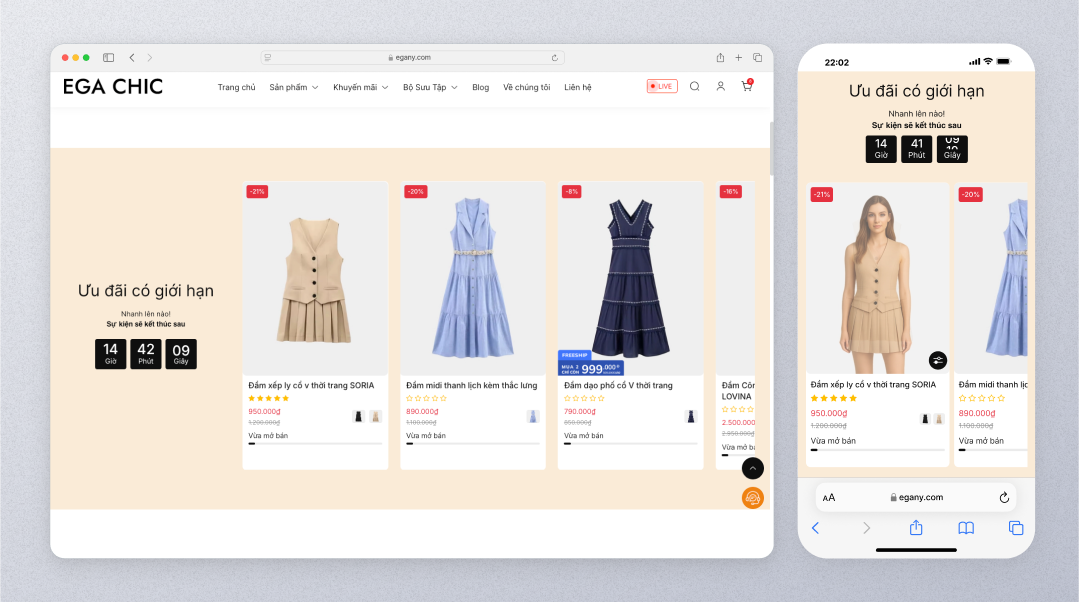This screenshot has height=603, width=1079.
Task: Select beige color swatch on desktop SORIA product
Action: pyautogui.click(x=375, y=416)
